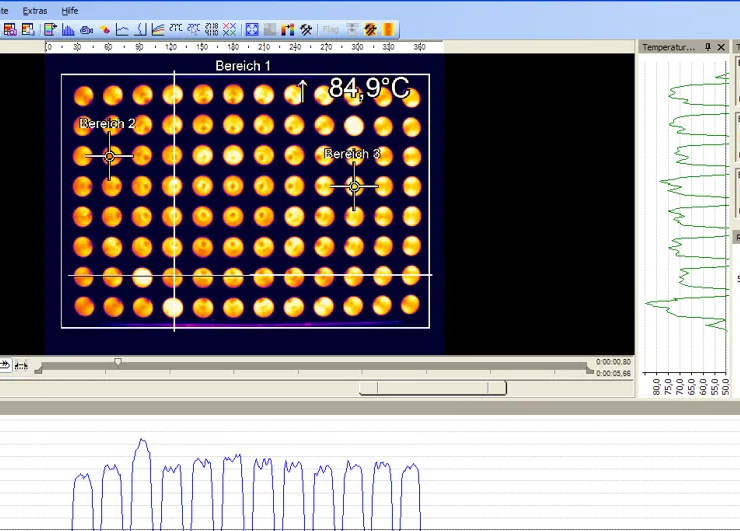The width and height of the screenshot is (740, 531).
Task: Click the playback slider thumb on timeline
Action: click(118, 363)
